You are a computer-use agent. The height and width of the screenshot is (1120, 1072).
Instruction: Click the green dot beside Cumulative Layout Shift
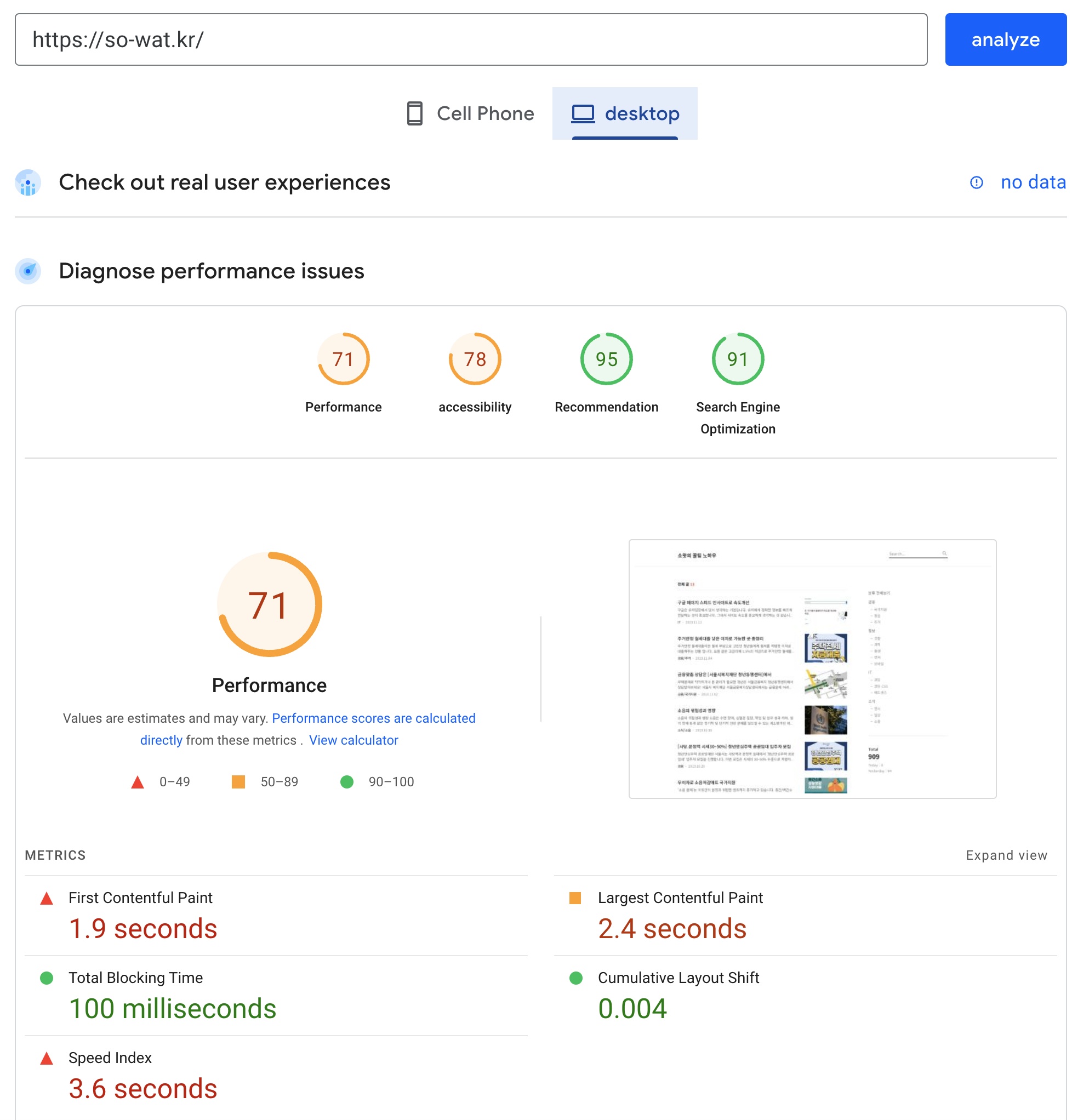click(x=575, y=978)
